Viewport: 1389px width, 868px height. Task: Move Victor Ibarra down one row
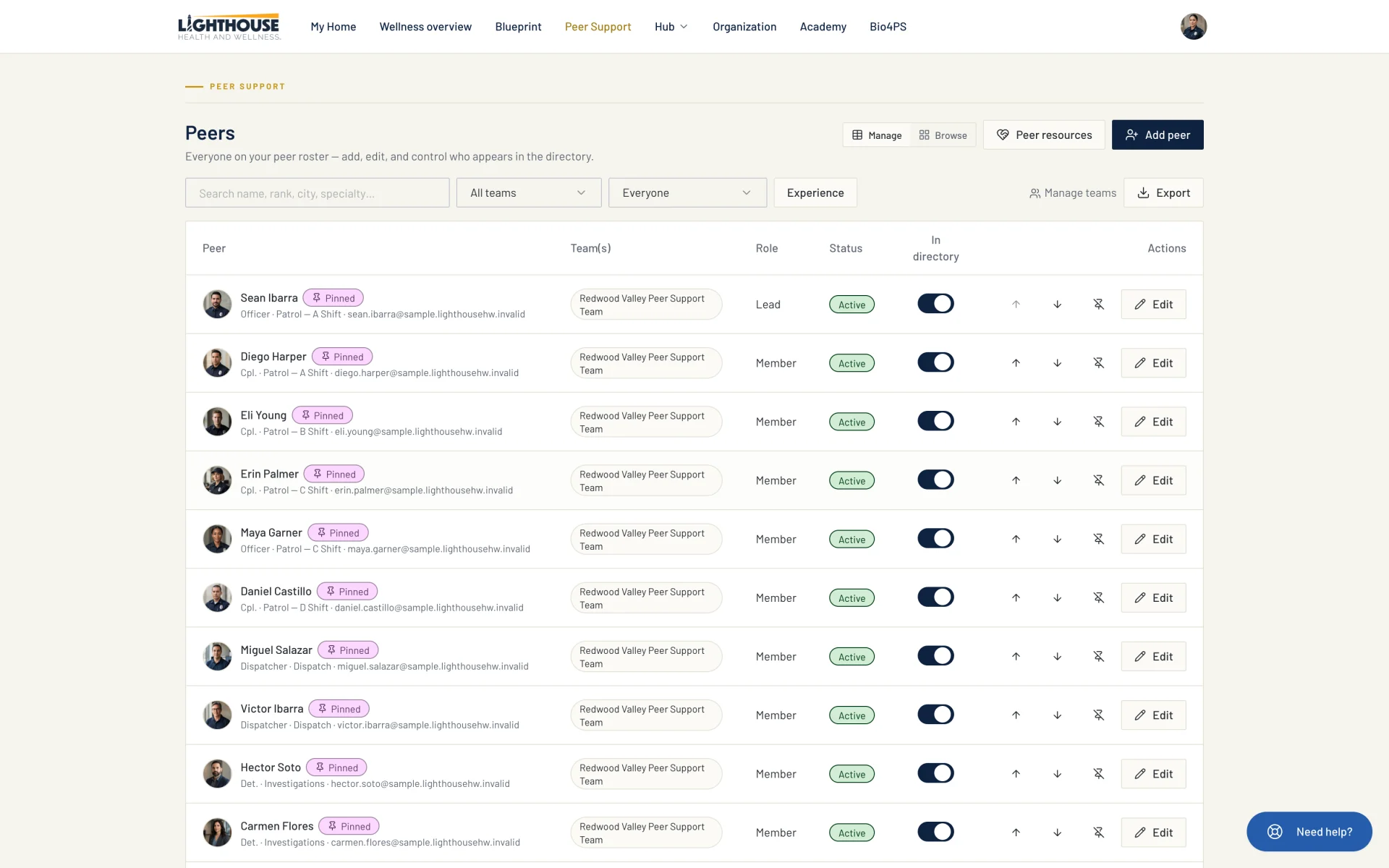[x=1057, y=715]
